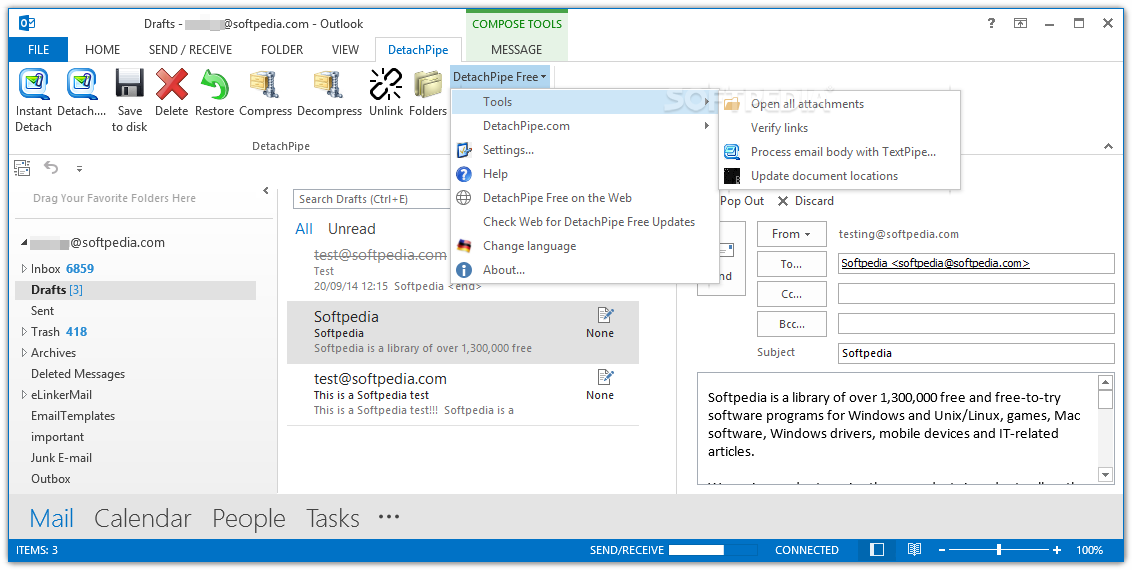Click the Save to disk floppy icon
Image resolution: width=1132 pixels, height=570 pixels.
coord(129,84)
